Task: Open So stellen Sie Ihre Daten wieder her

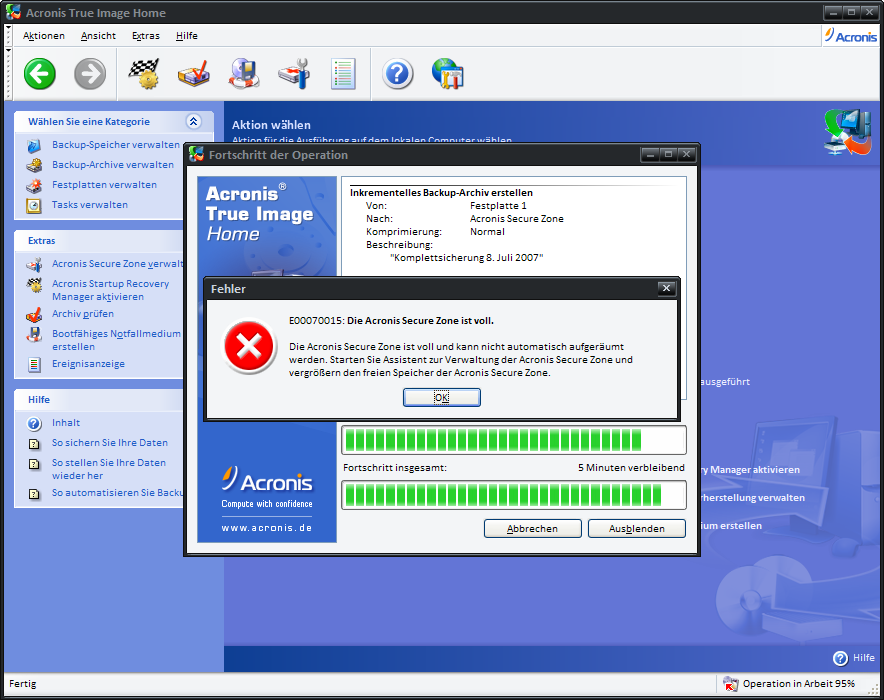Action: [109, 469]
